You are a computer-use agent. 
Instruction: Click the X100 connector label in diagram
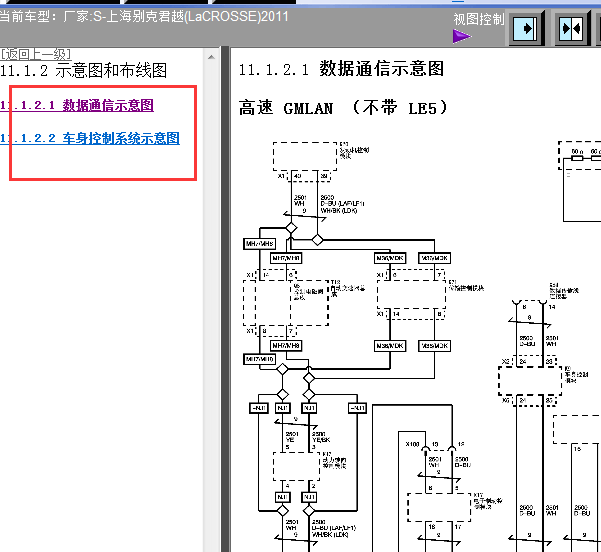tap(412, 444)
